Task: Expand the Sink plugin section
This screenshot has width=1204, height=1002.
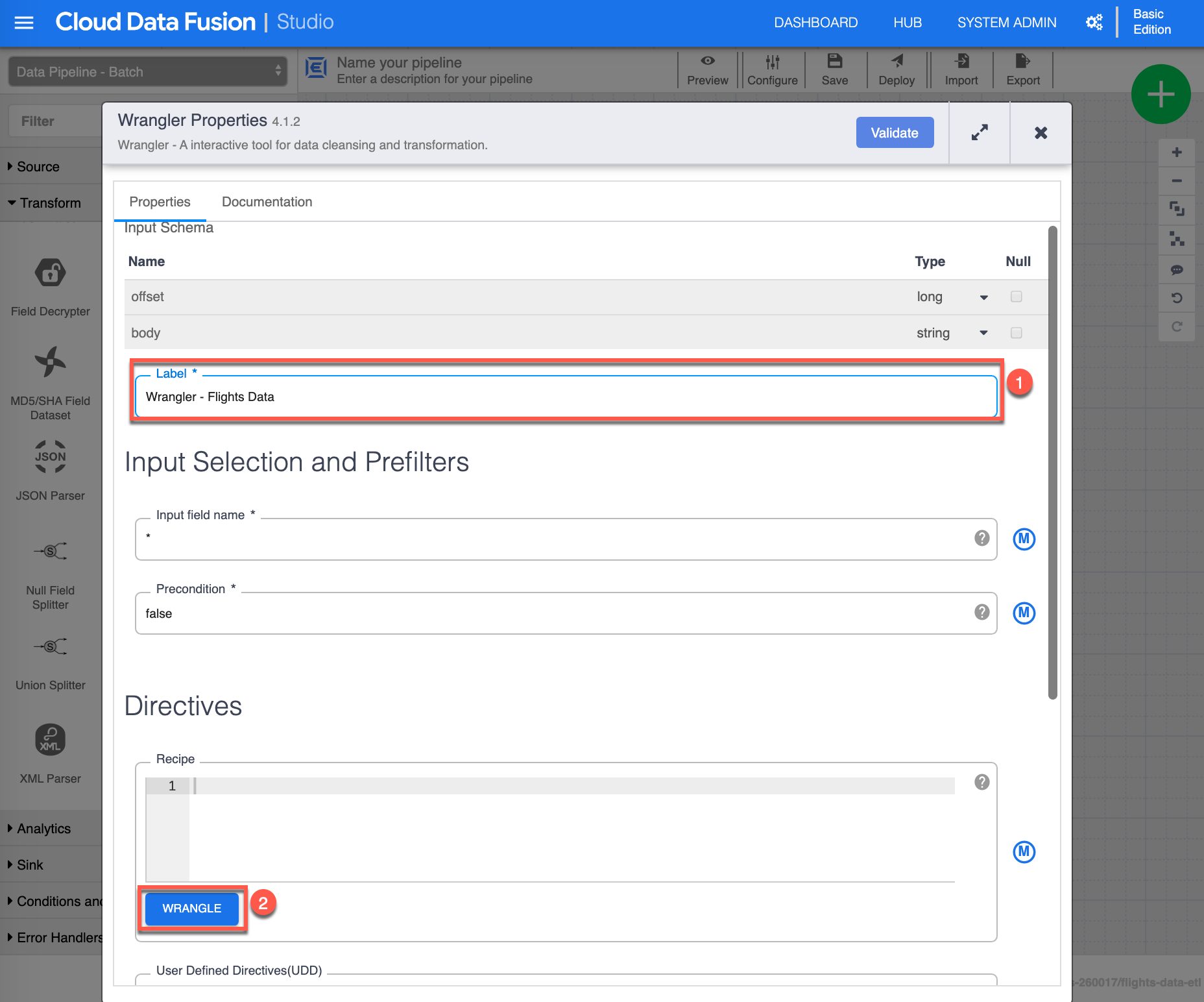Action: 30,865
